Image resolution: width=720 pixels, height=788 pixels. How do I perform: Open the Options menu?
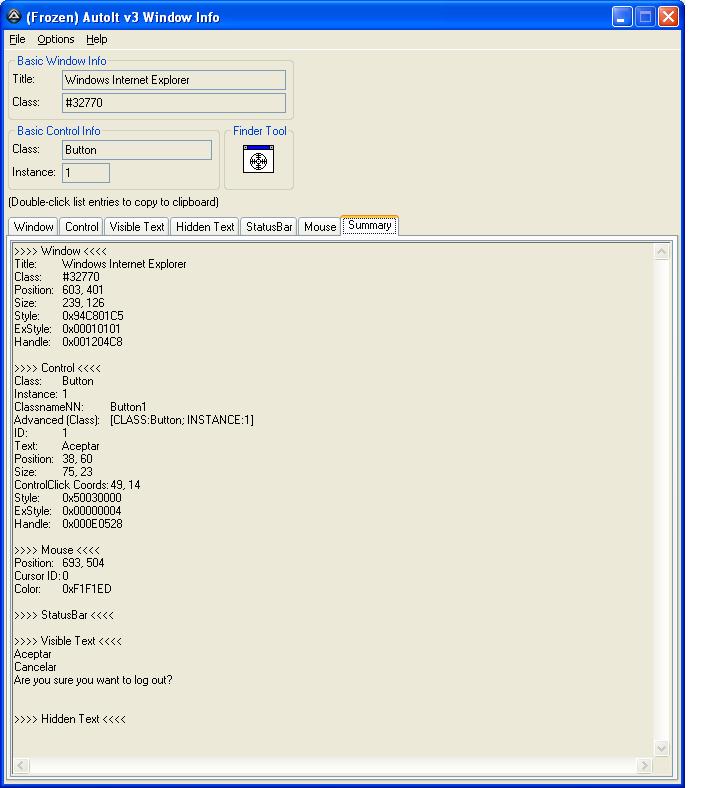point(56,39)
